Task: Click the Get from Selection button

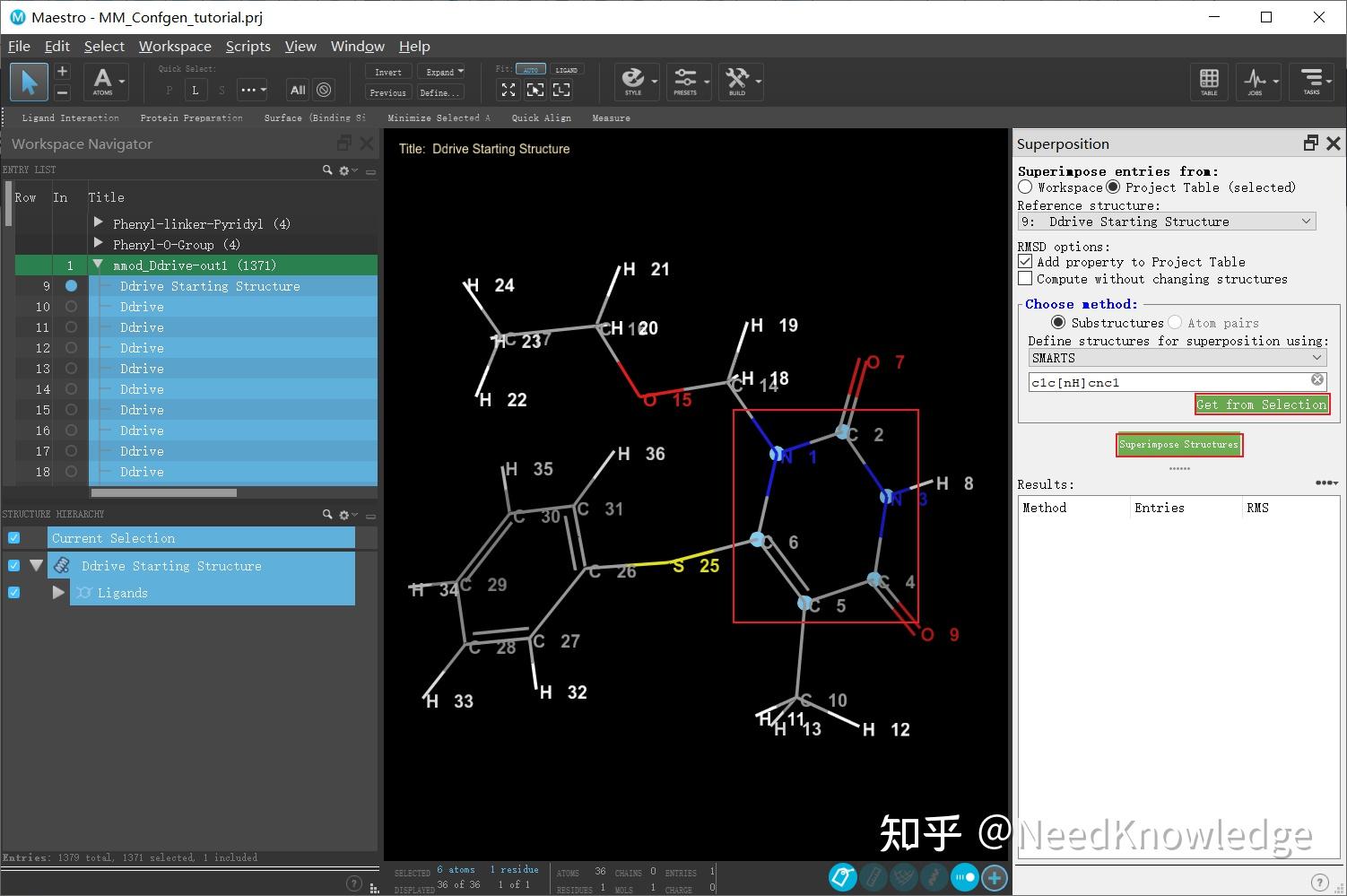Action: [1261, 404]
